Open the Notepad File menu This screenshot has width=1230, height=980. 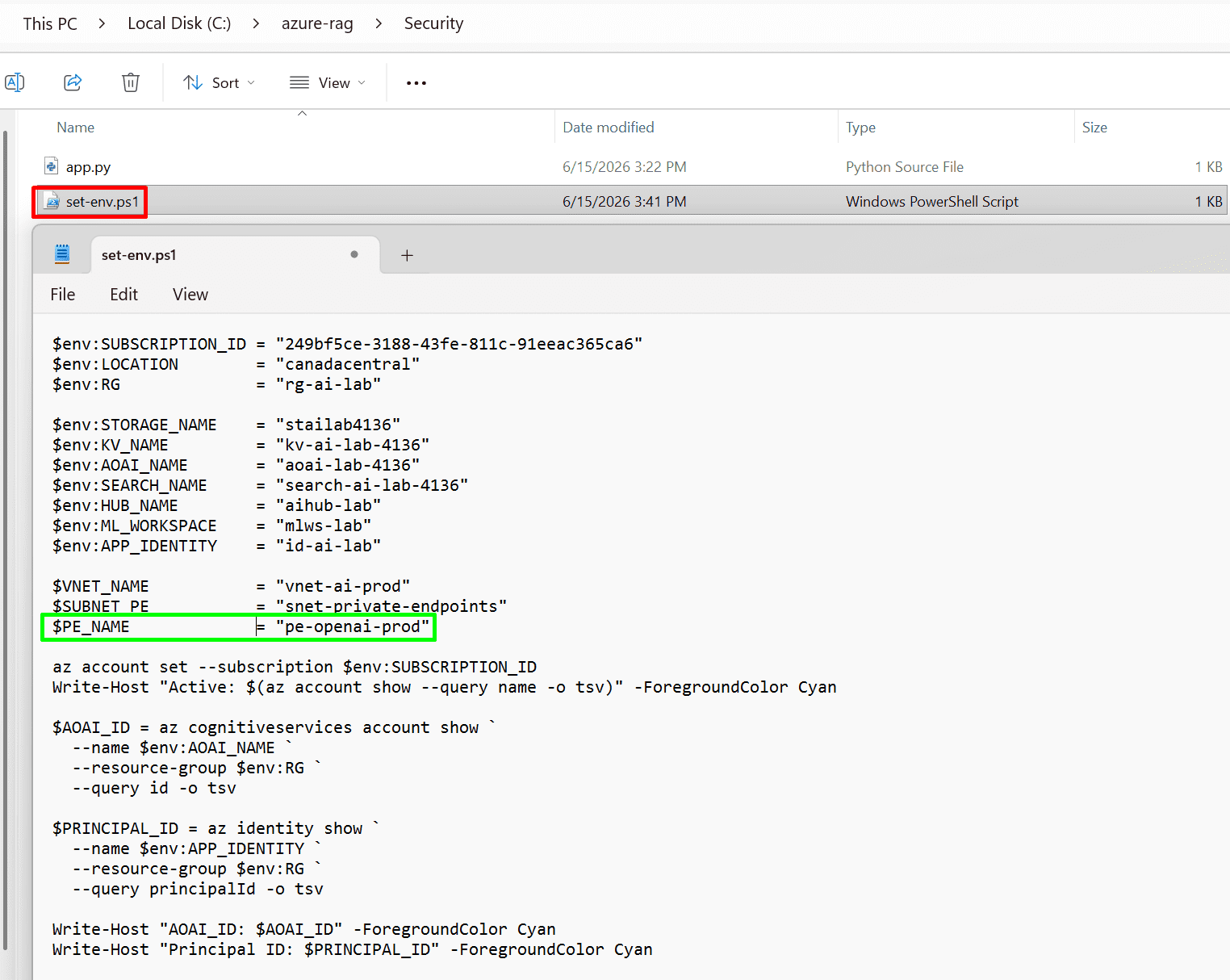(63, 295)
